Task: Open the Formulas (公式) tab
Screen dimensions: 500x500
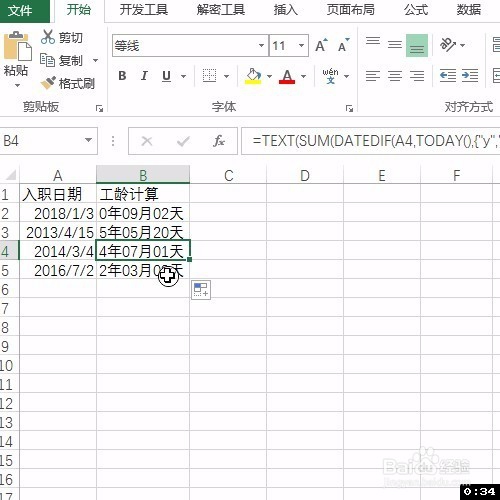Action: pyautogui.click(x=416, y=10)
